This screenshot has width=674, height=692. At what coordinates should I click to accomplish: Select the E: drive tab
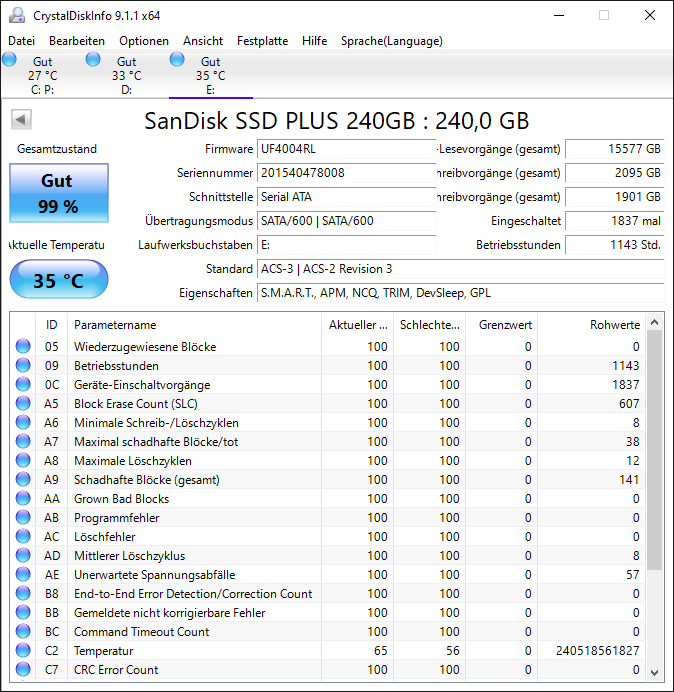pos(211,75)
